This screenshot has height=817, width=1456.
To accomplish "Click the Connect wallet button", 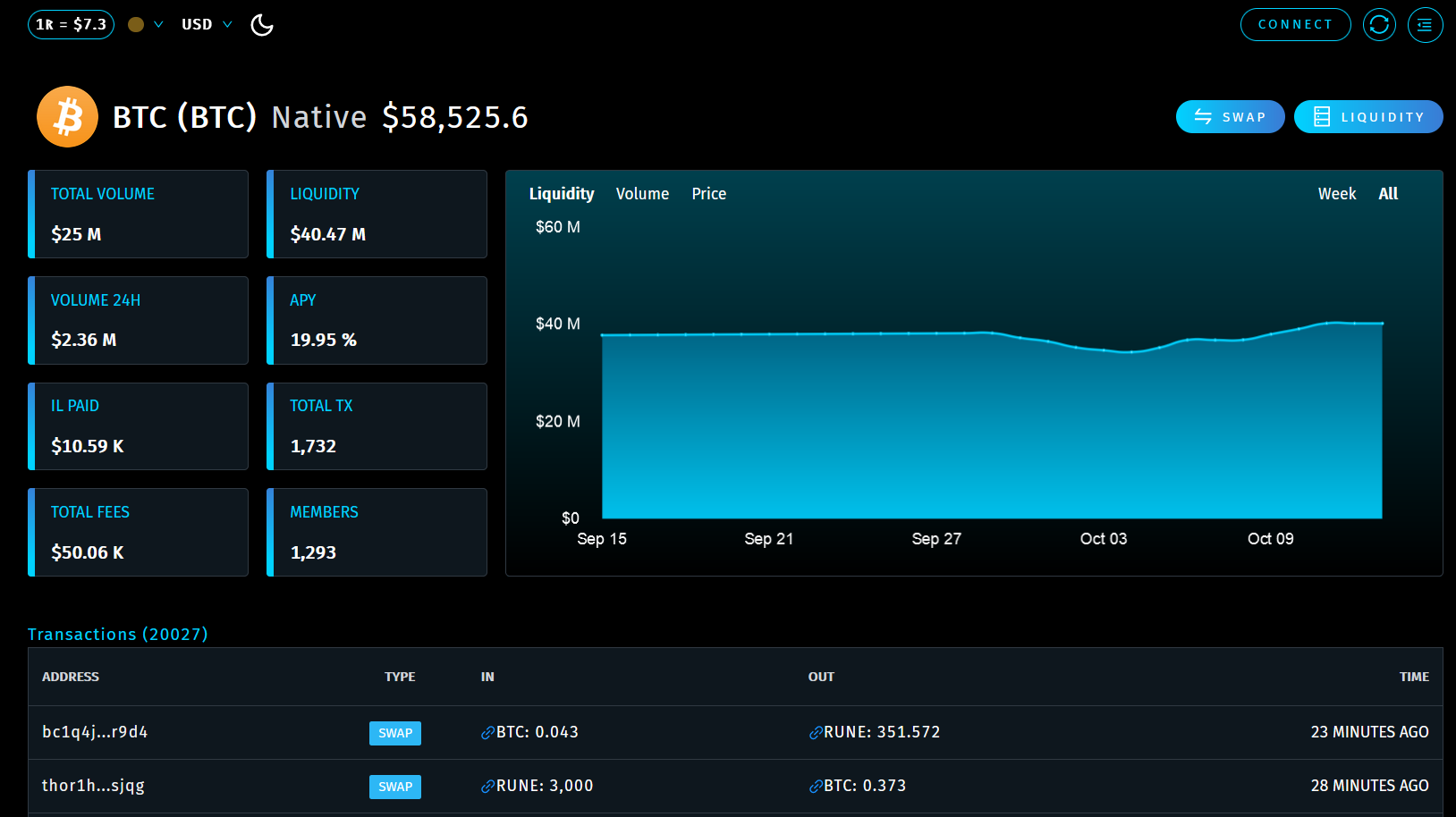I will [1294, 25].
